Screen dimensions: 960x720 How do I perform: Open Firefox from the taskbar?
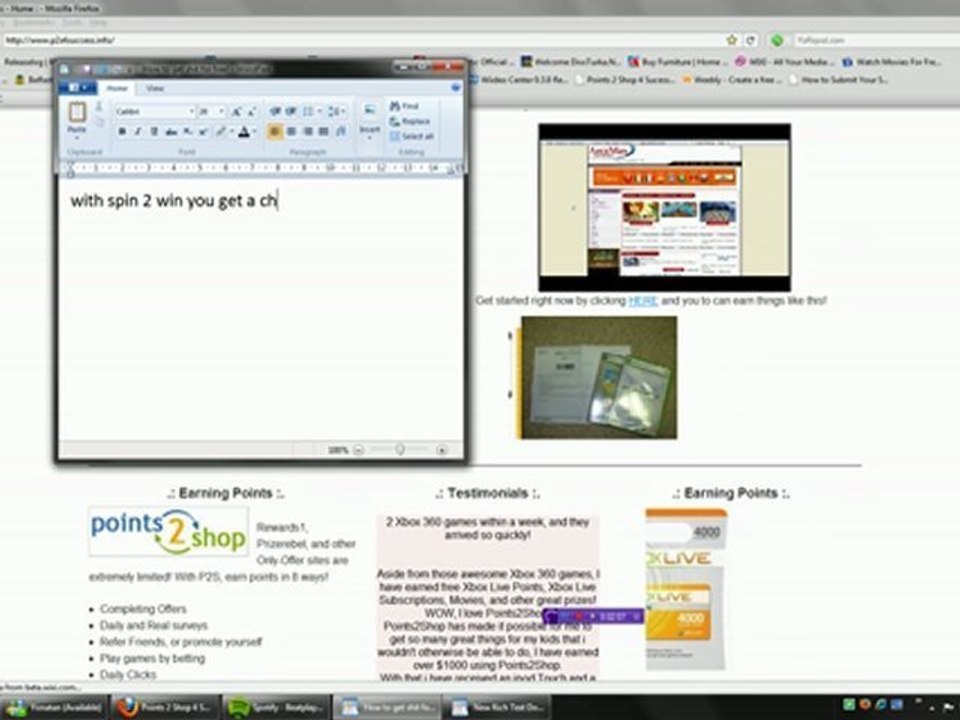pos(167,707)
